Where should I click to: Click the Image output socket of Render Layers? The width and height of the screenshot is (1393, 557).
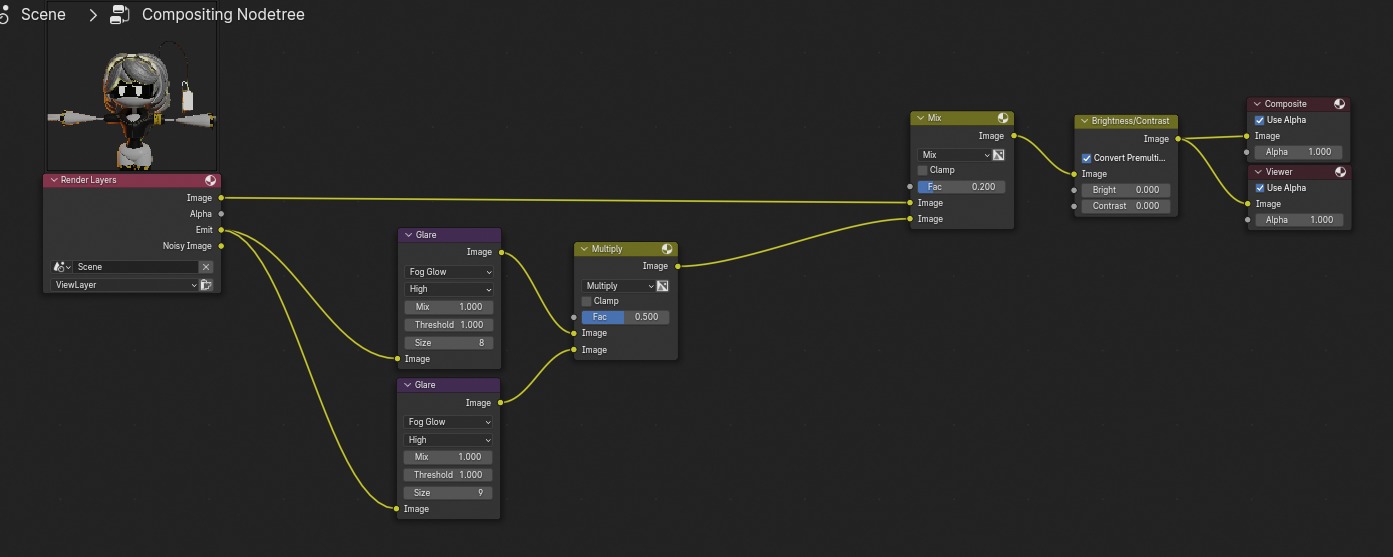pos(221,198)
